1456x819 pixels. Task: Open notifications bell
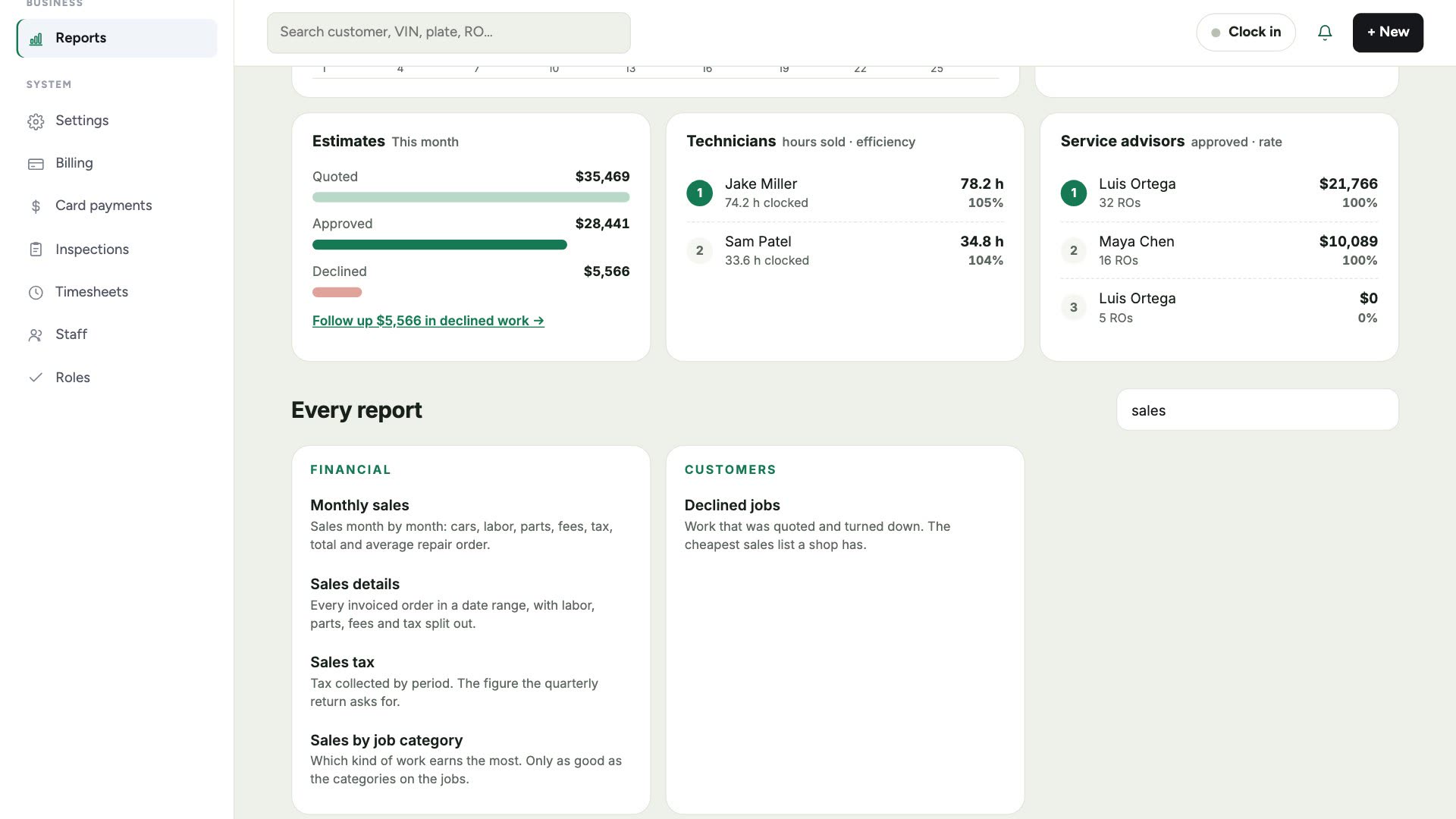1325,33
